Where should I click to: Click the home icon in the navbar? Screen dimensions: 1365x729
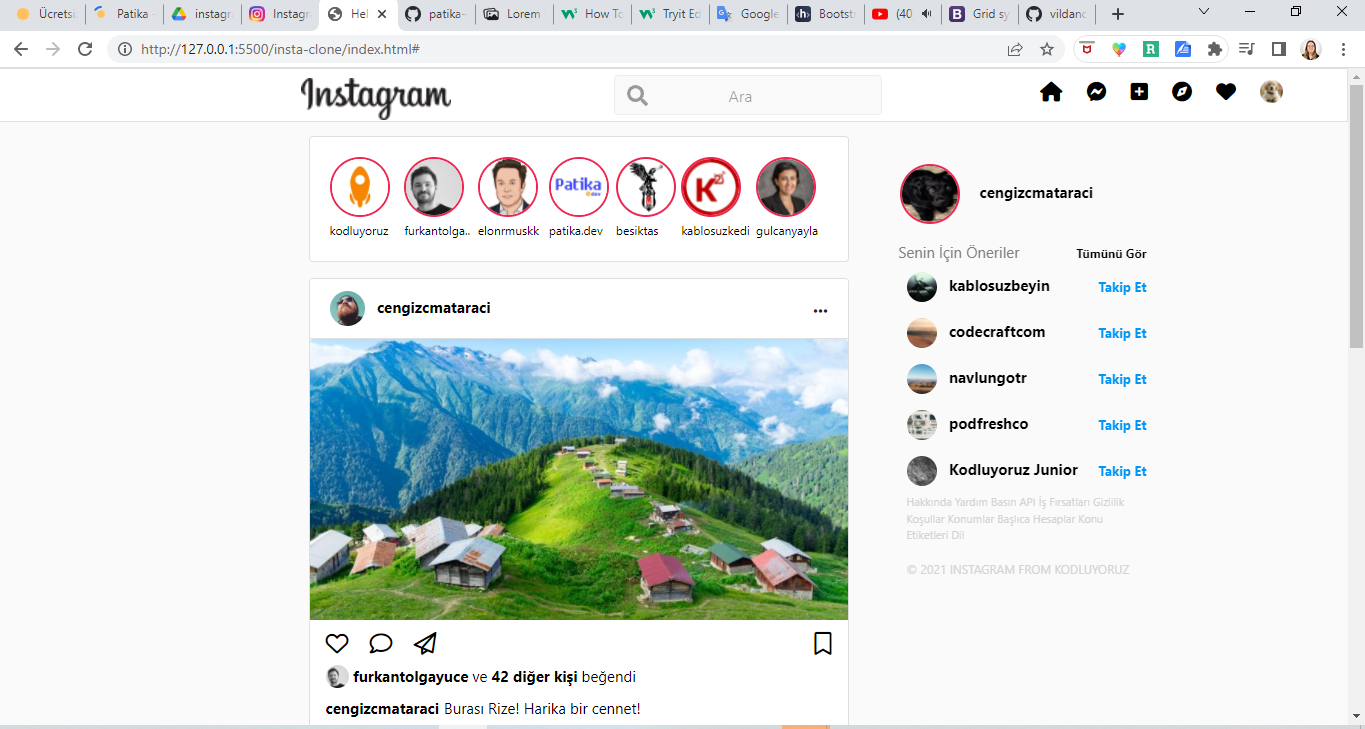(x=1051, y=92)
